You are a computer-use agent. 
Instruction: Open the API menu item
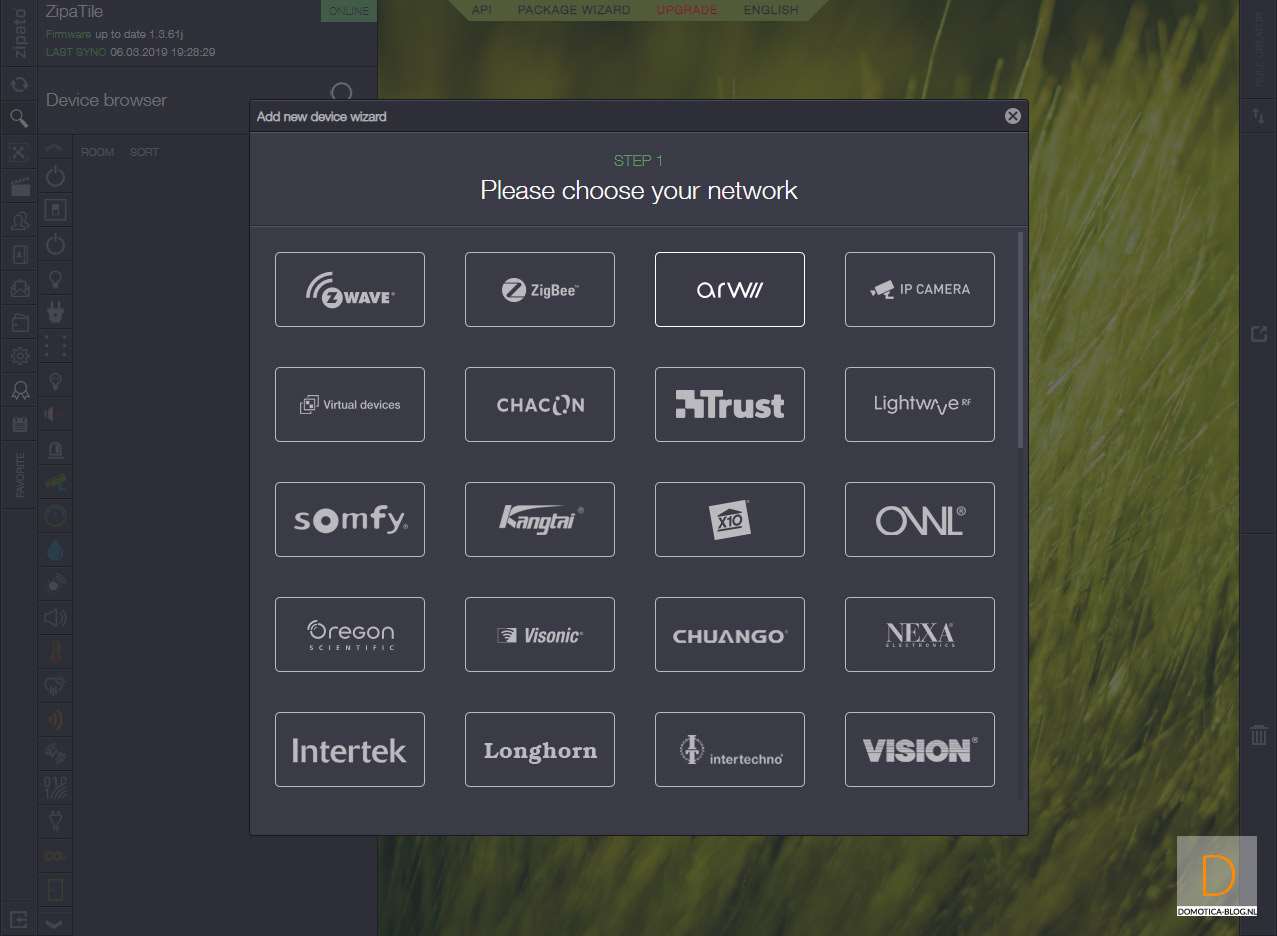[x=482, y=10]
